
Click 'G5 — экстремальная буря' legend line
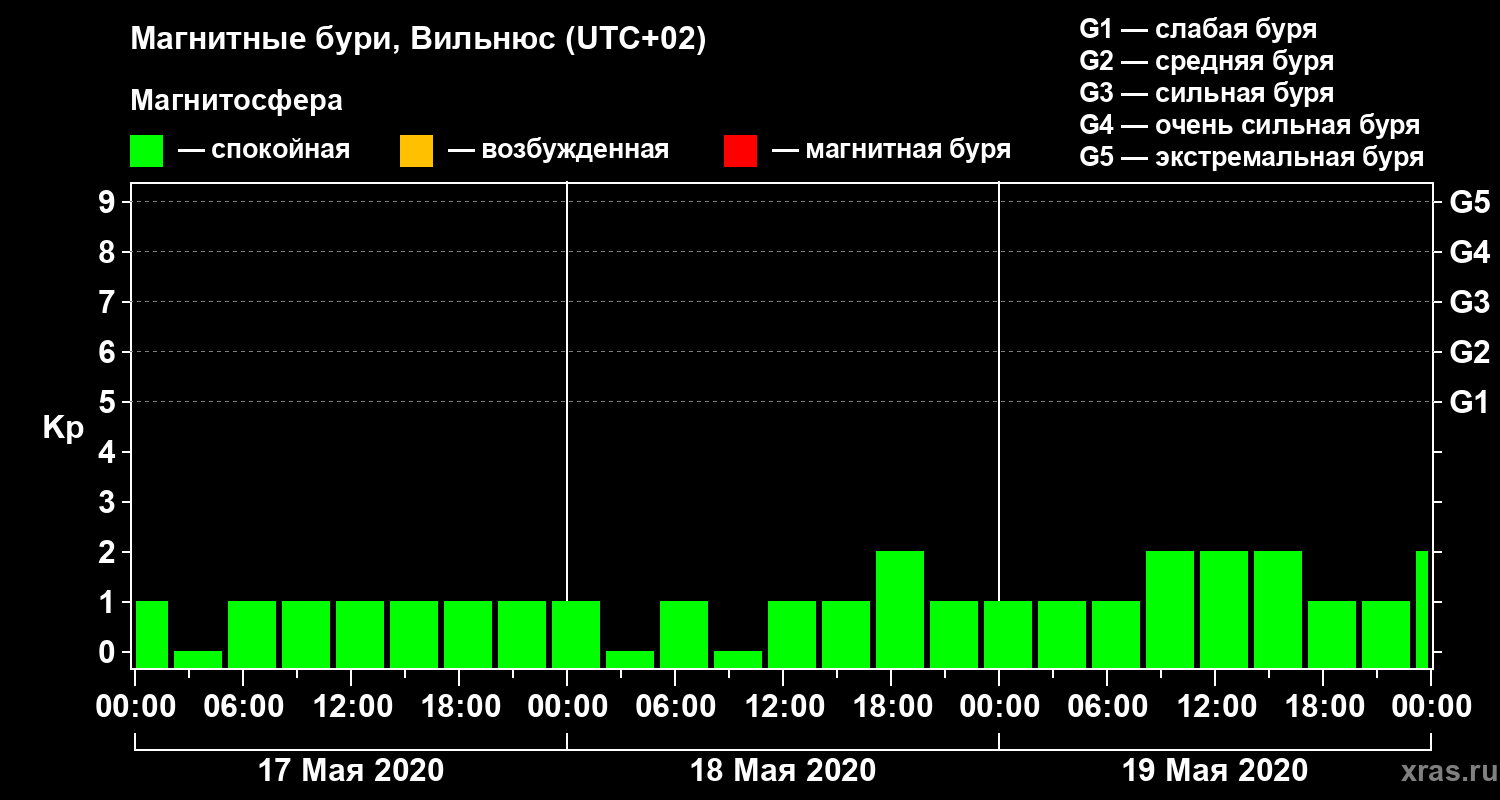(1251, 157)
